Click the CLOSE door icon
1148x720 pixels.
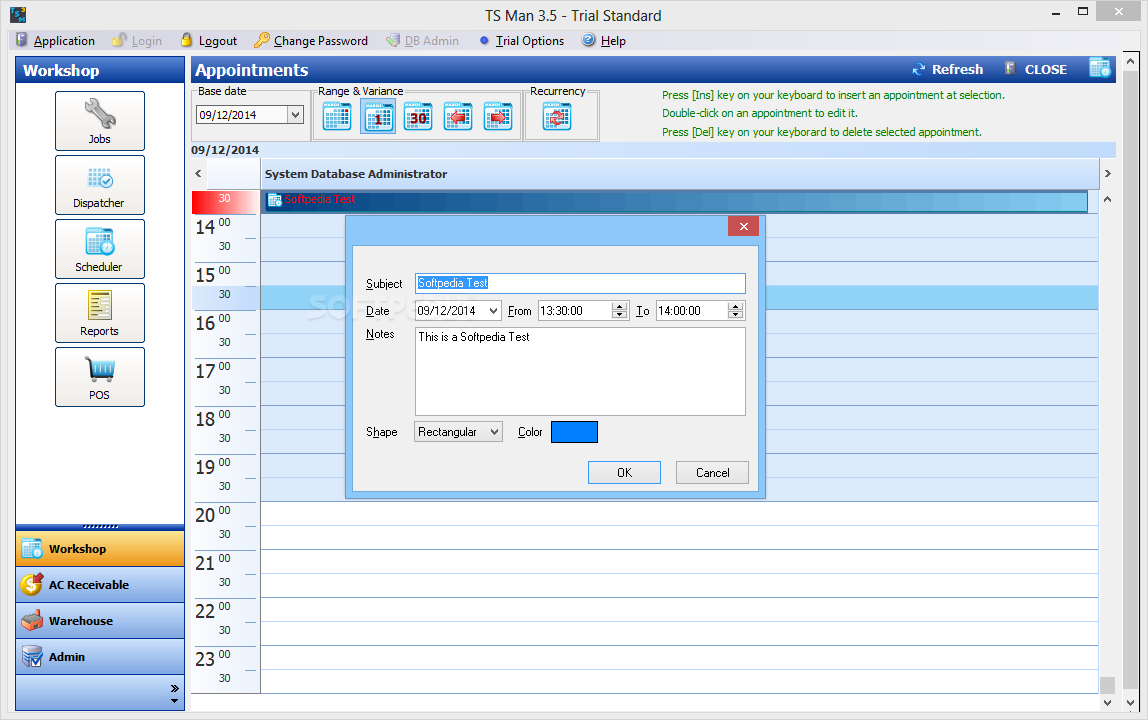tap(1010, 69)
